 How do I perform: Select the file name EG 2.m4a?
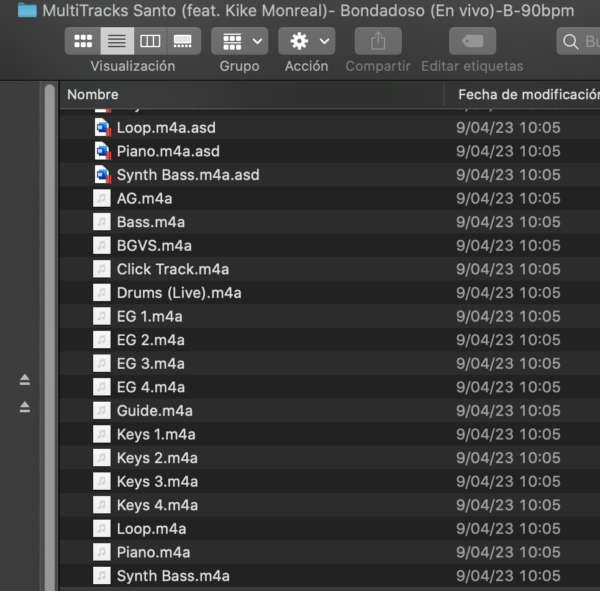151,340
